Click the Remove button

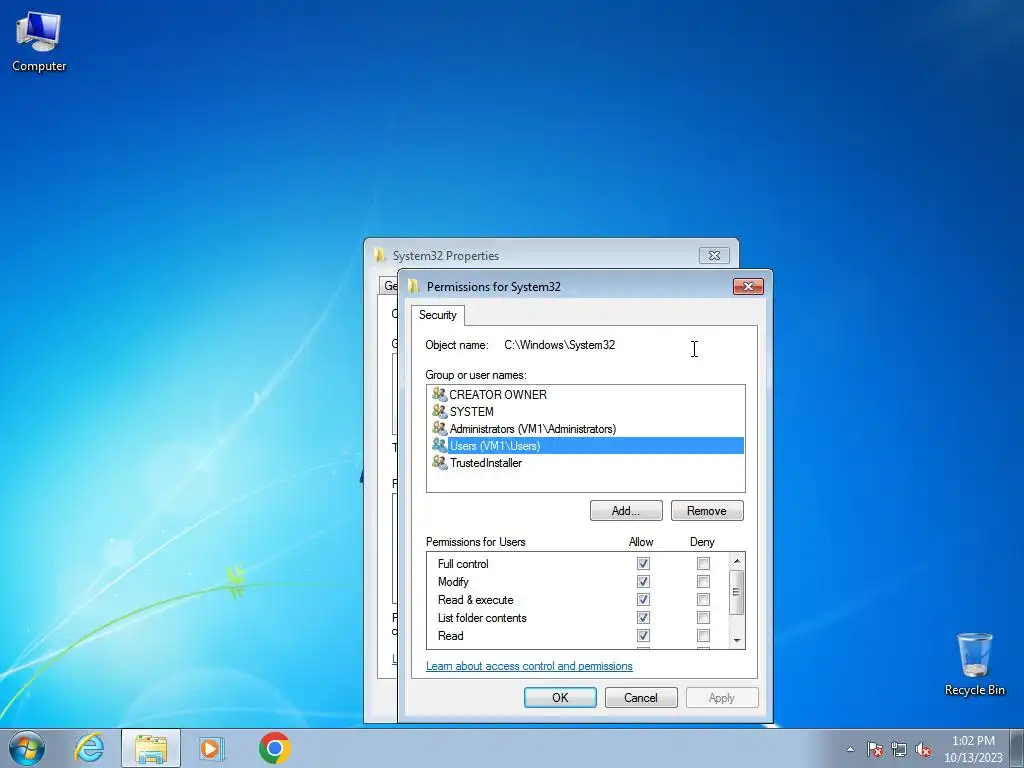tap(707, 511)
